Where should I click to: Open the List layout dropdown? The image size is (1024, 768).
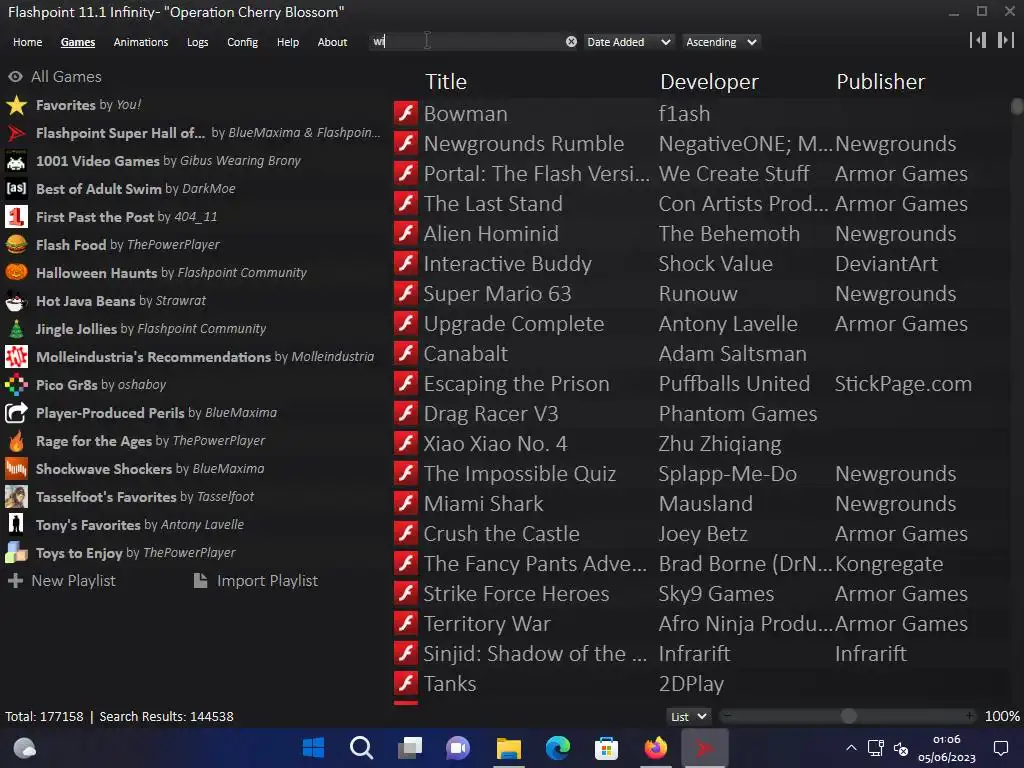click(689, 716)
